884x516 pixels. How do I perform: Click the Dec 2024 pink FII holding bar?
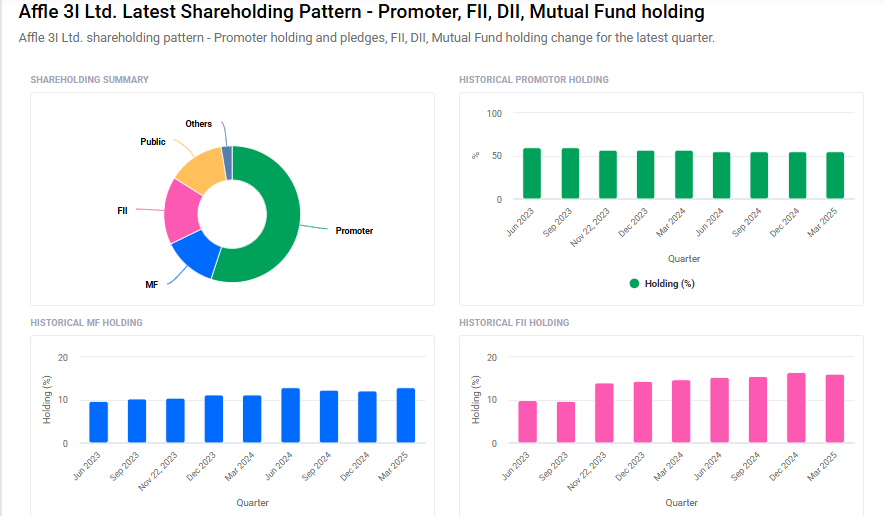(x=796, y=408)
